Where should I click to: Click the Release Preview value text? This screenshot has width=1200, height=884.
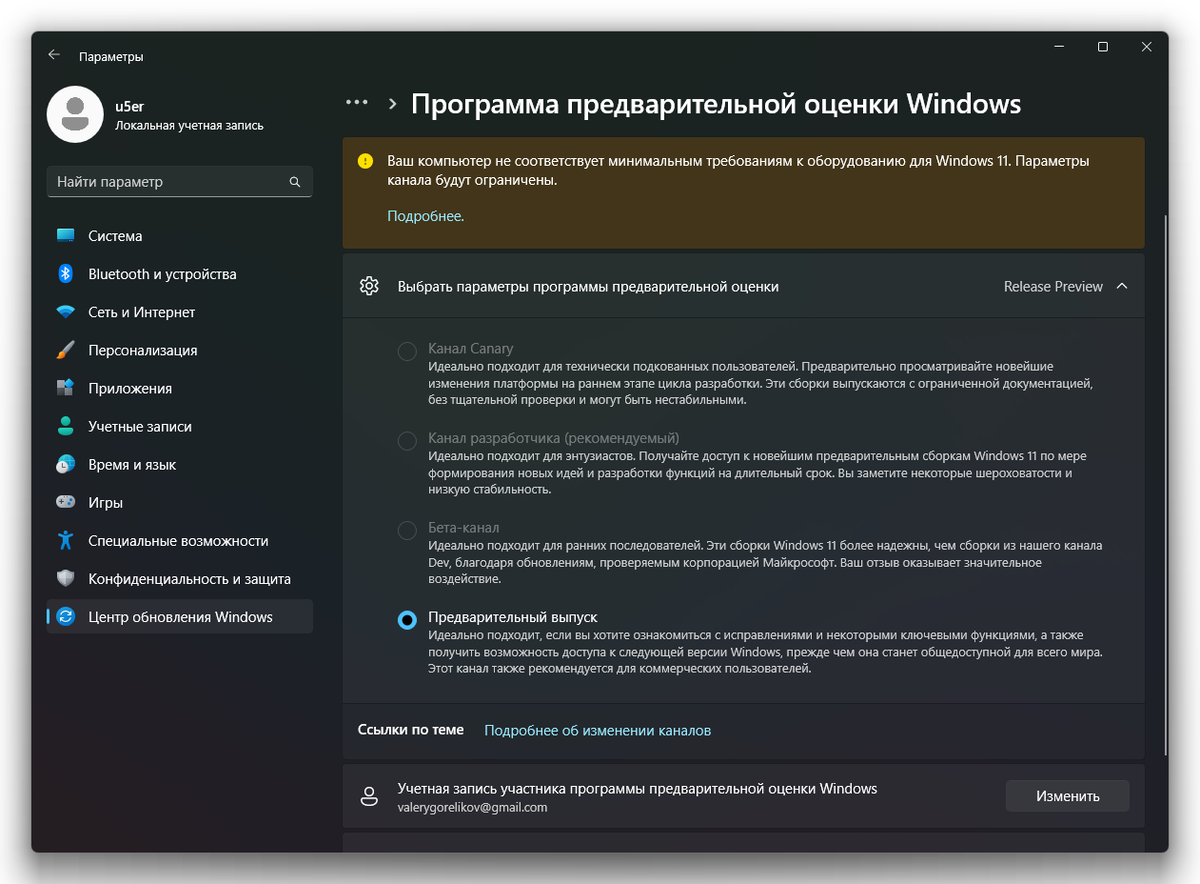click(x=1053, y=286)
